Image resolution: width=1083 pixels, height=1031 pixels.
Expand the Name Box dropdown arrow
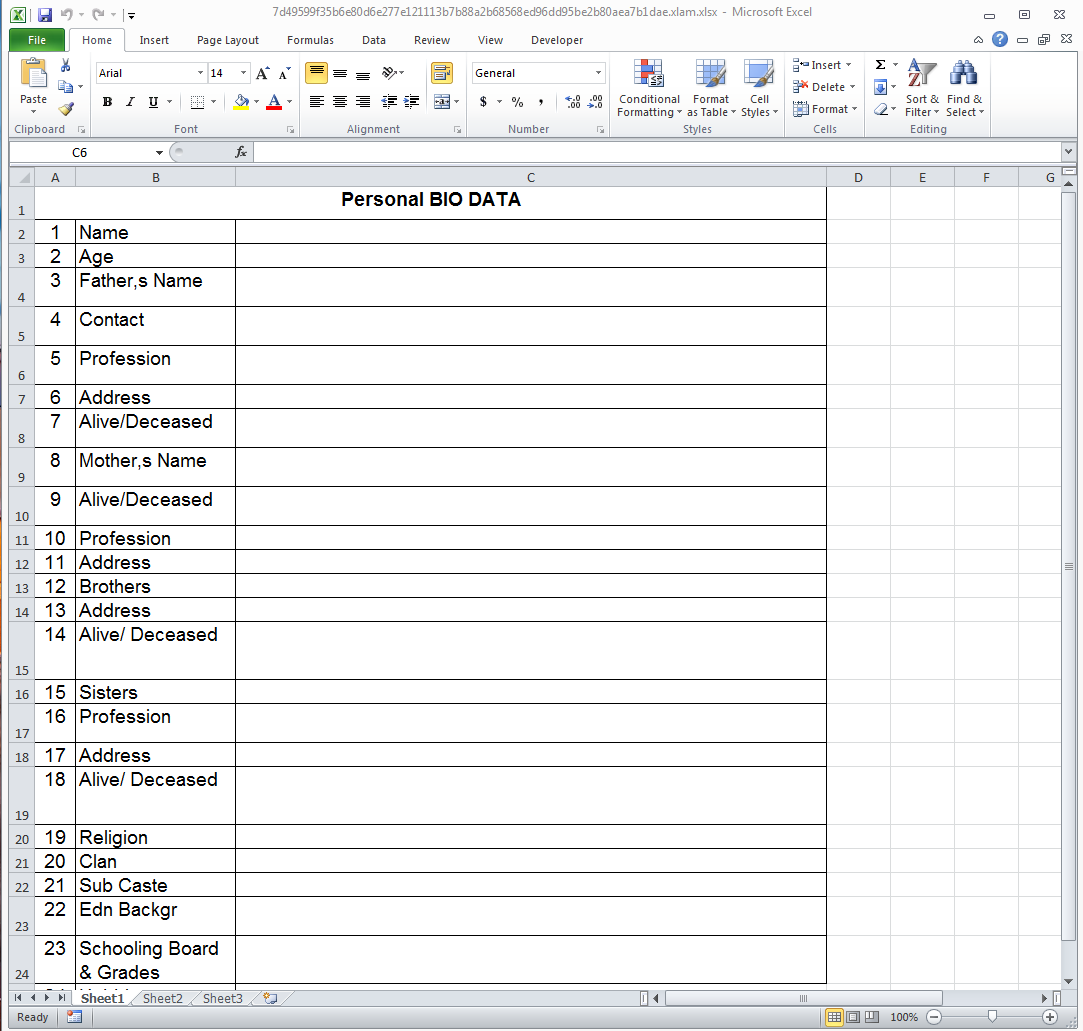(x=160, y=153)
